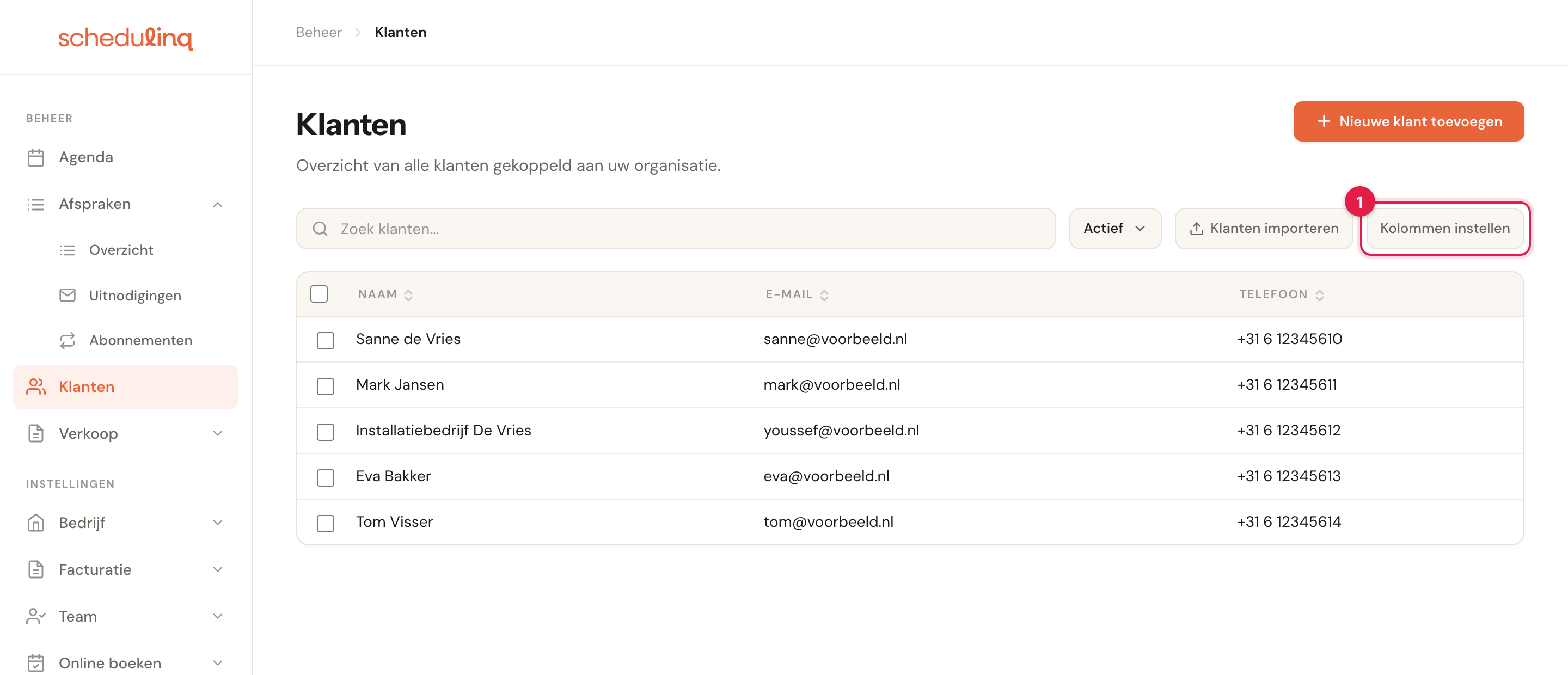The image size is (1568, 675).
Task: Open the Actief status filter dropdown
Action: coord(1115,229)
